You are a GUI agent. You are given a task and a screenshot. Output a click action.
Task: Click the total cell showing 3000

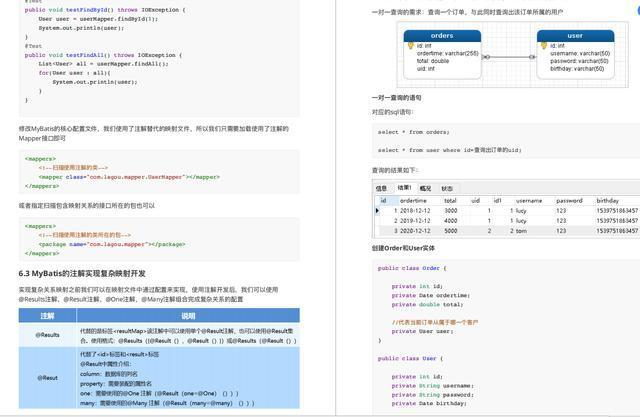point(451,211)
